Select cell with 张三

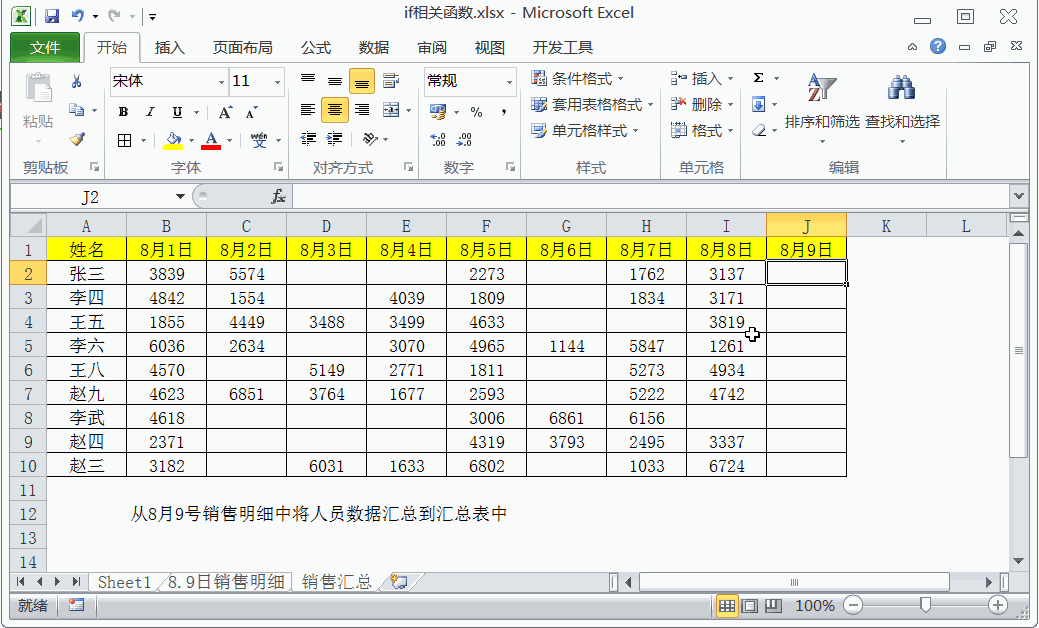tap(86, 274)
